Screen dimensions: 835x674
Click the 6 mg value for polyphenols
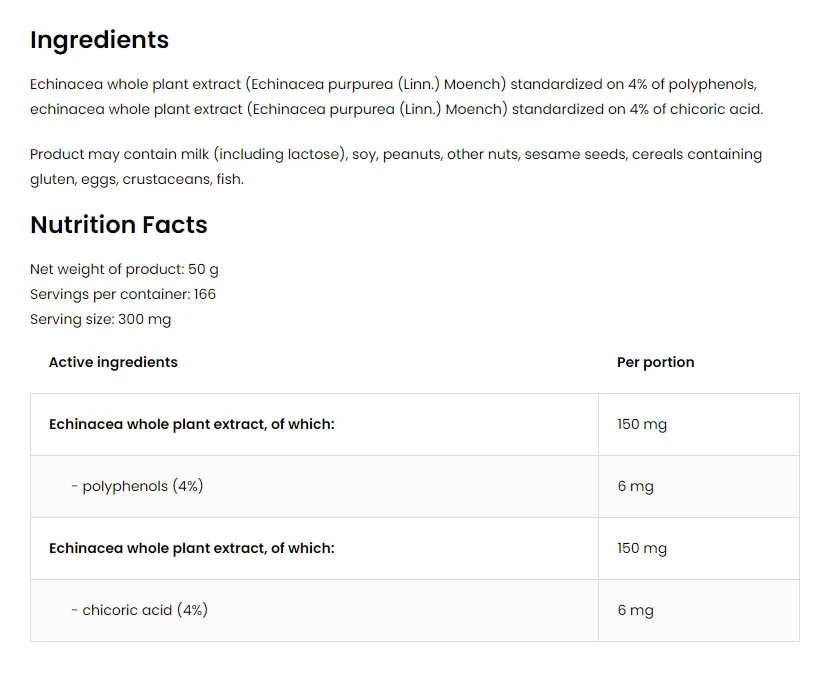(x=635, y=486)
